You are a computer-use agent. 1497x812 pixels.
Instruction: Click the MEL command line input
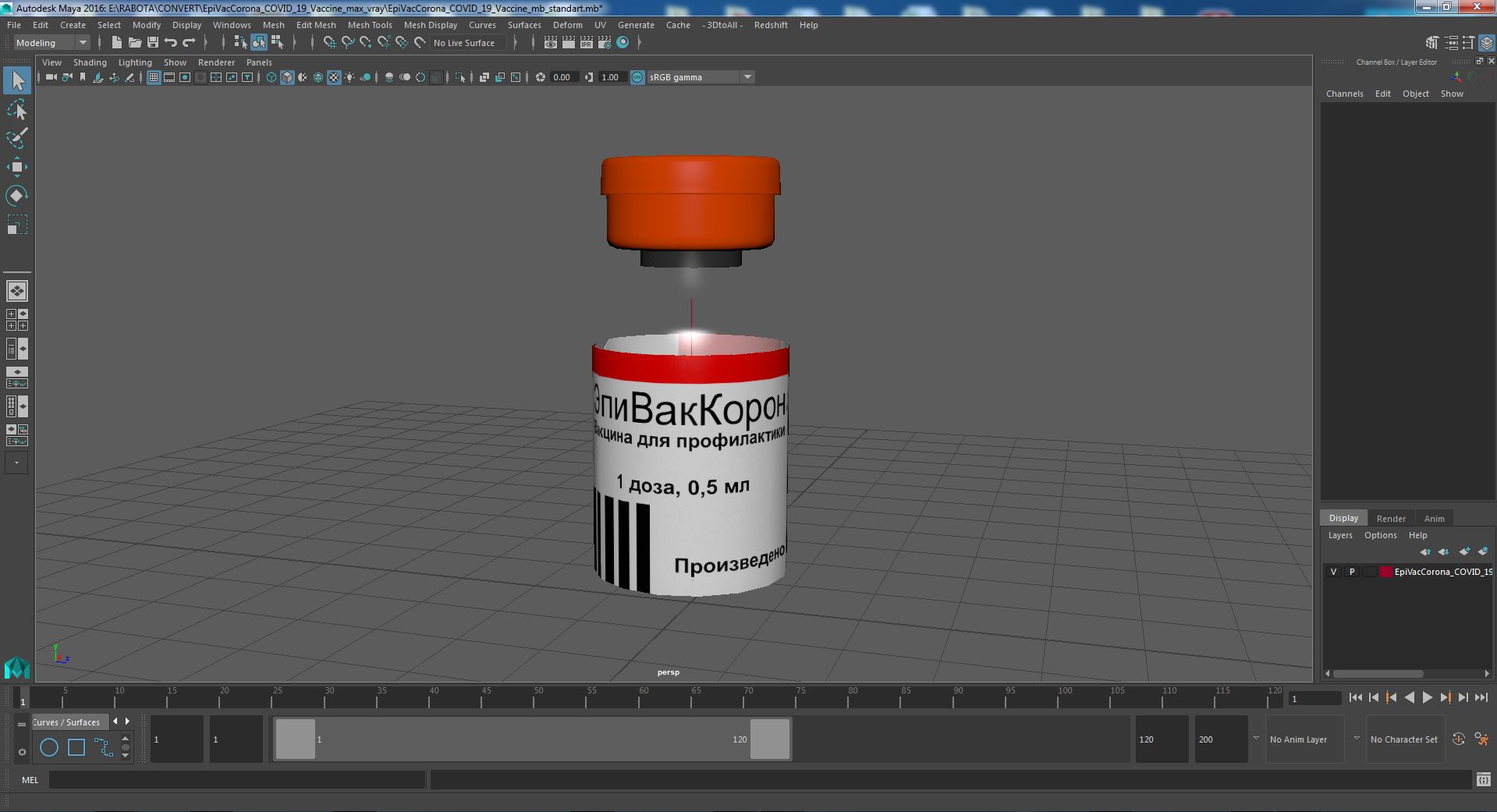tap(237, 780)
